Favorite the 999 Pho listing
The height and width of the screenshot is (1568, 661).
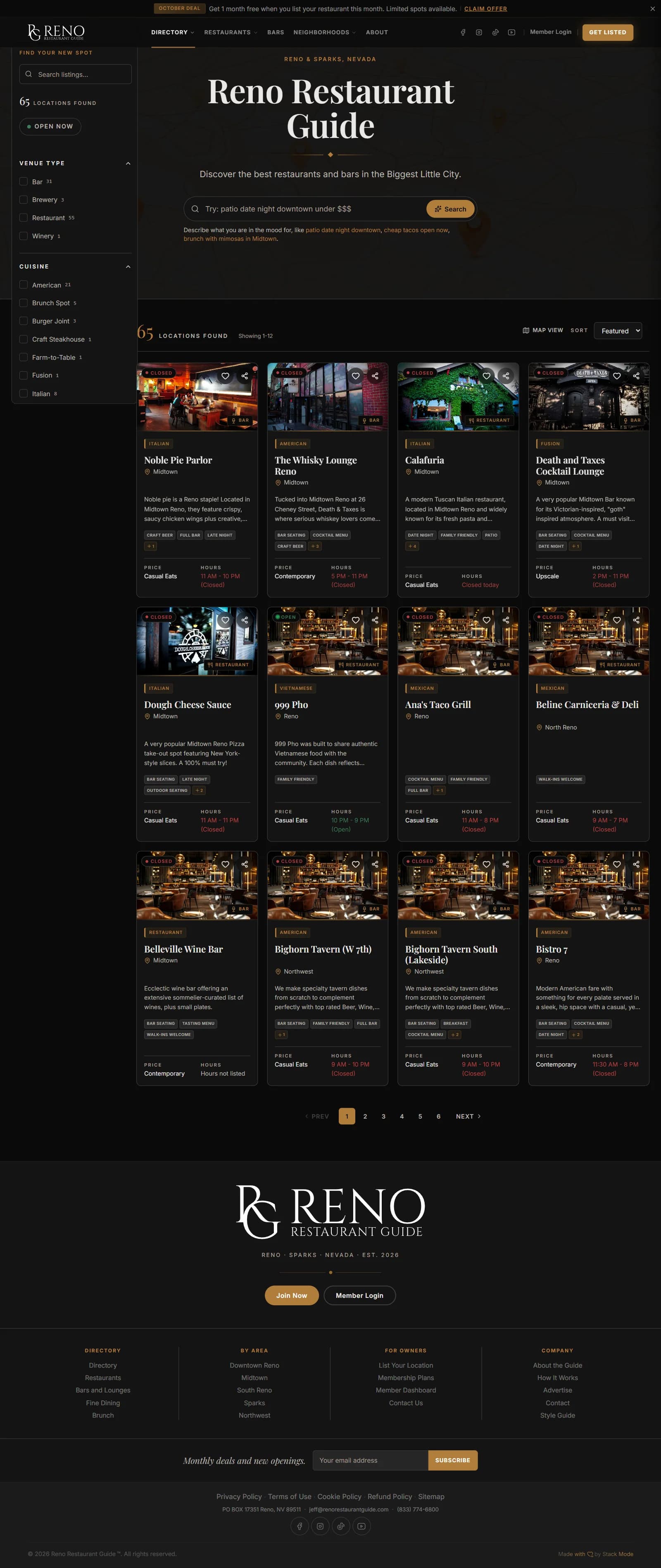tap(355, 620)
